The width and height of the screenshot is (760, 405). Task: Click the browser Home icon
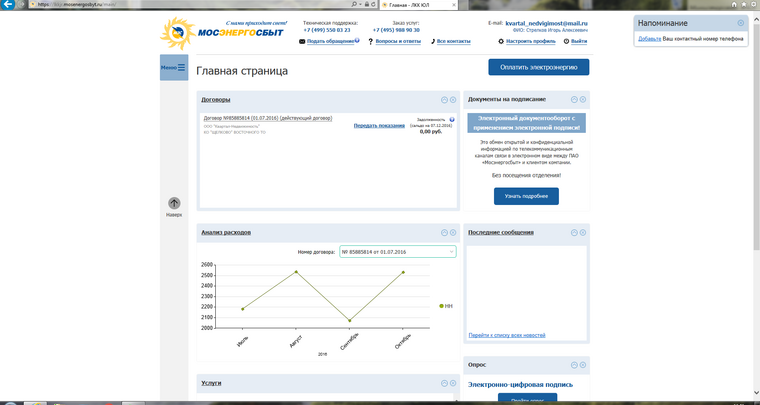click(x=734, y=4)
